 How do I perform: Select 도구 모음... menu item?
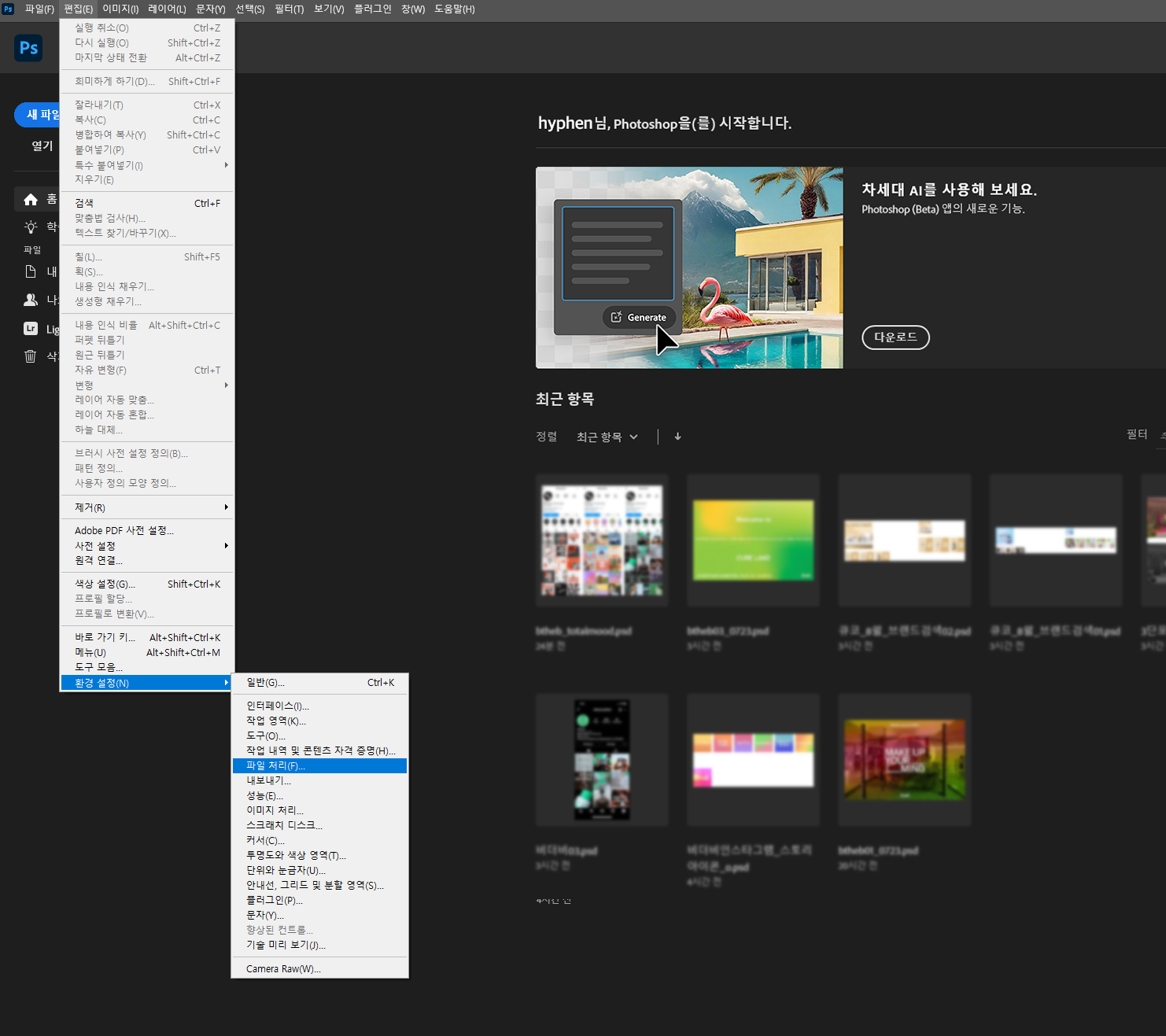click(x=147, y=667)
